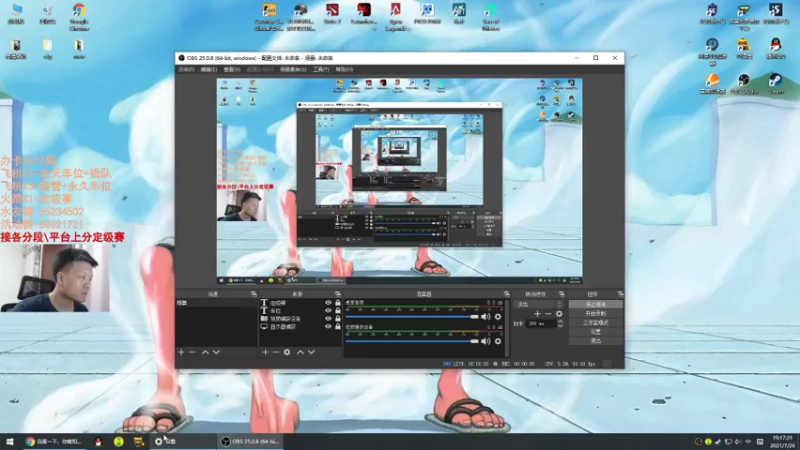800x450 pixels.
Task: Move the selected source up
Action: pyautogui.click(x=300, y=352)
